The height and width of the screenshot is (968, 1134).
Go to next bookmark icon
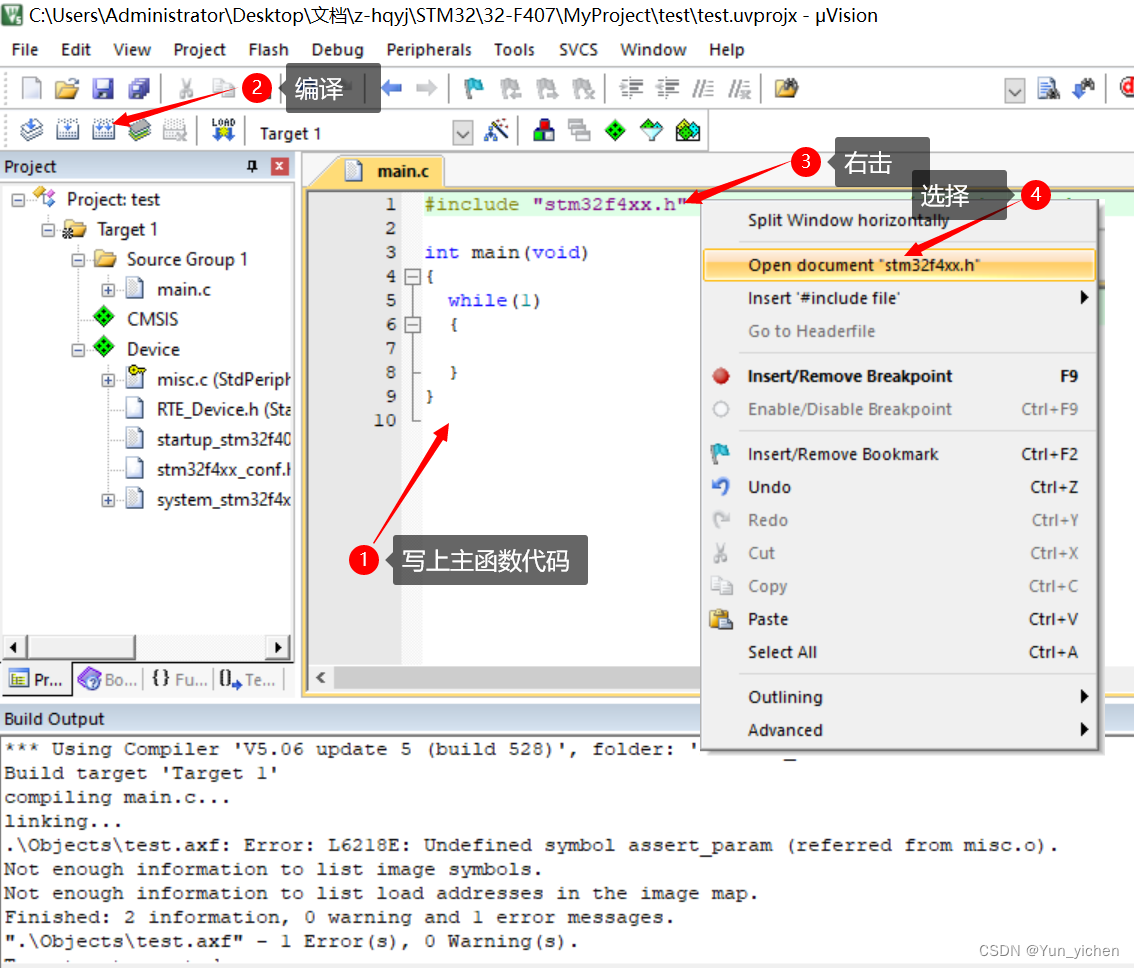point(547,88)
